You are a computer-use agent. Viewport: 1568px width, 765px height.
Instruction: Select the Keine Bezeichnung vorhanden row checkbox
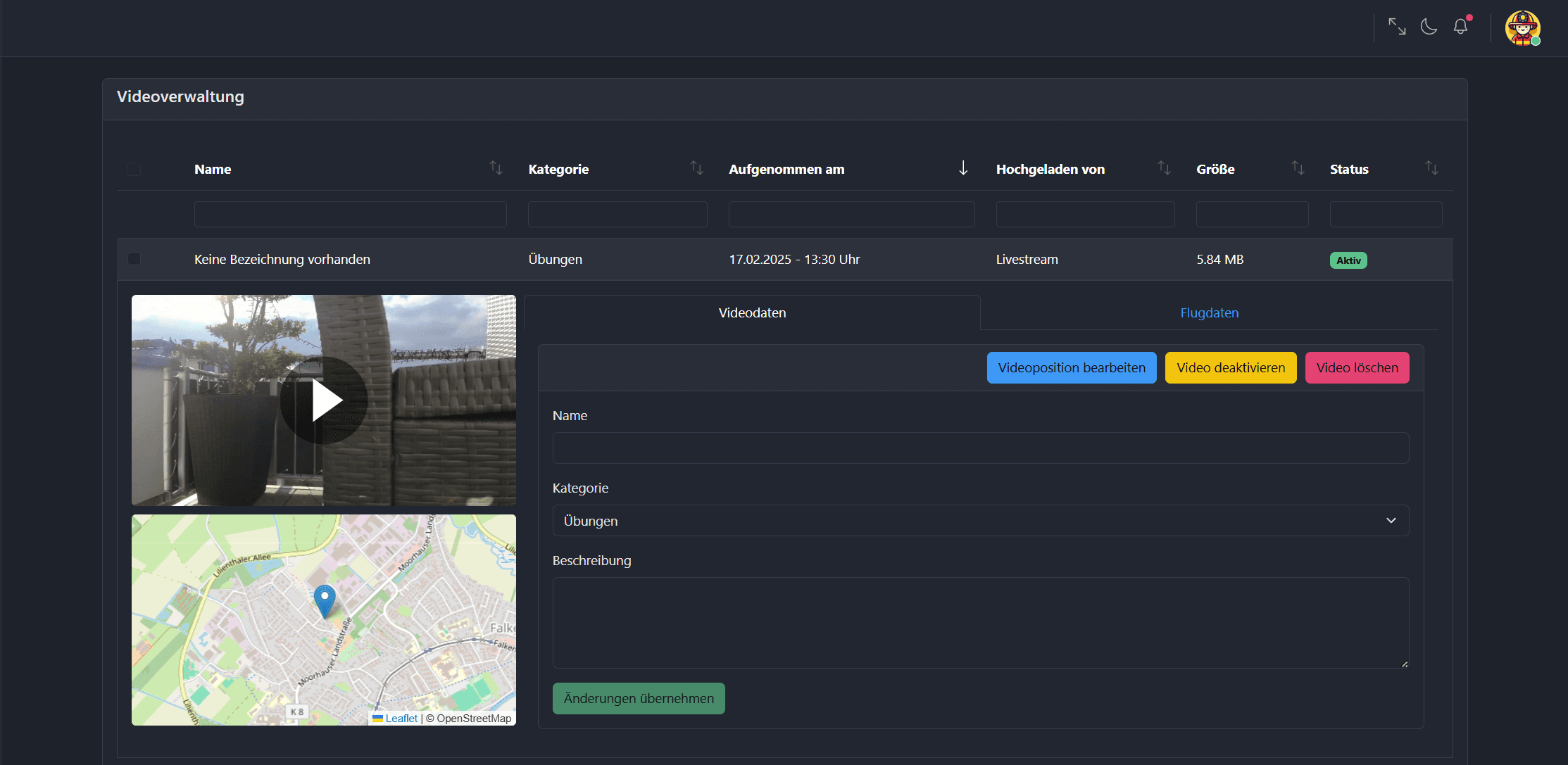click(134, 259)
